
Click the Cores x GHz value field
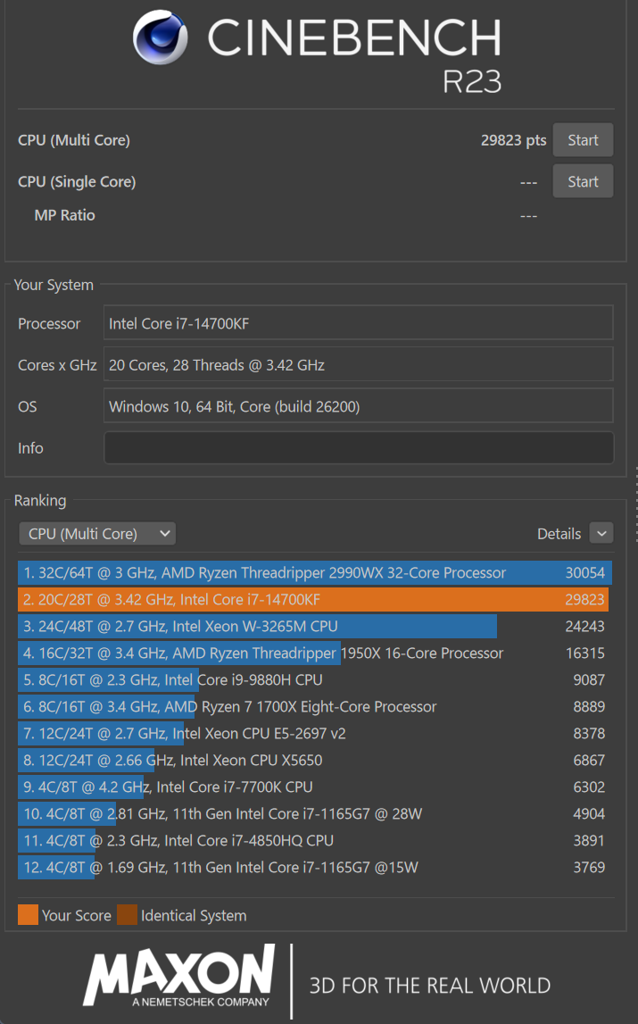pos(358,365)
